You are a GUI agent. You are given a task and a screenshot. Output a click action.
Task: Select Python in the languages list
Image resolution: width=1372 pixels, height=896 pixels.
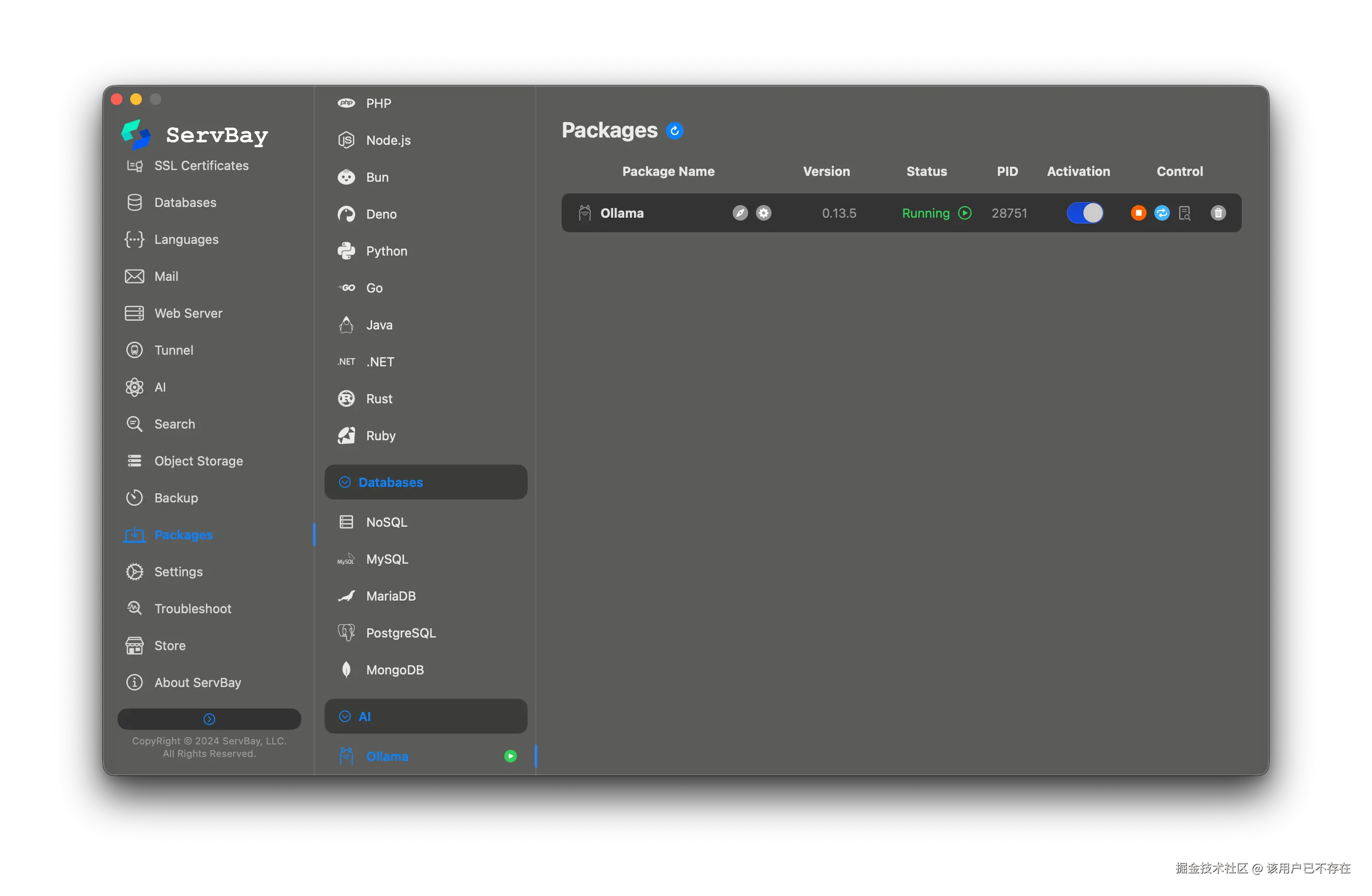(x=386, y=251)
